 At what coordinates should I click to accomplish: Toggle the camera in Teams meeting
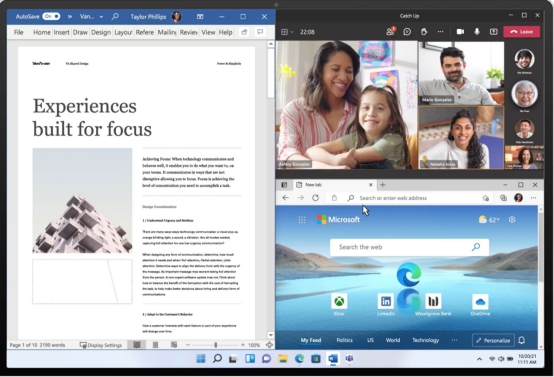460,32
